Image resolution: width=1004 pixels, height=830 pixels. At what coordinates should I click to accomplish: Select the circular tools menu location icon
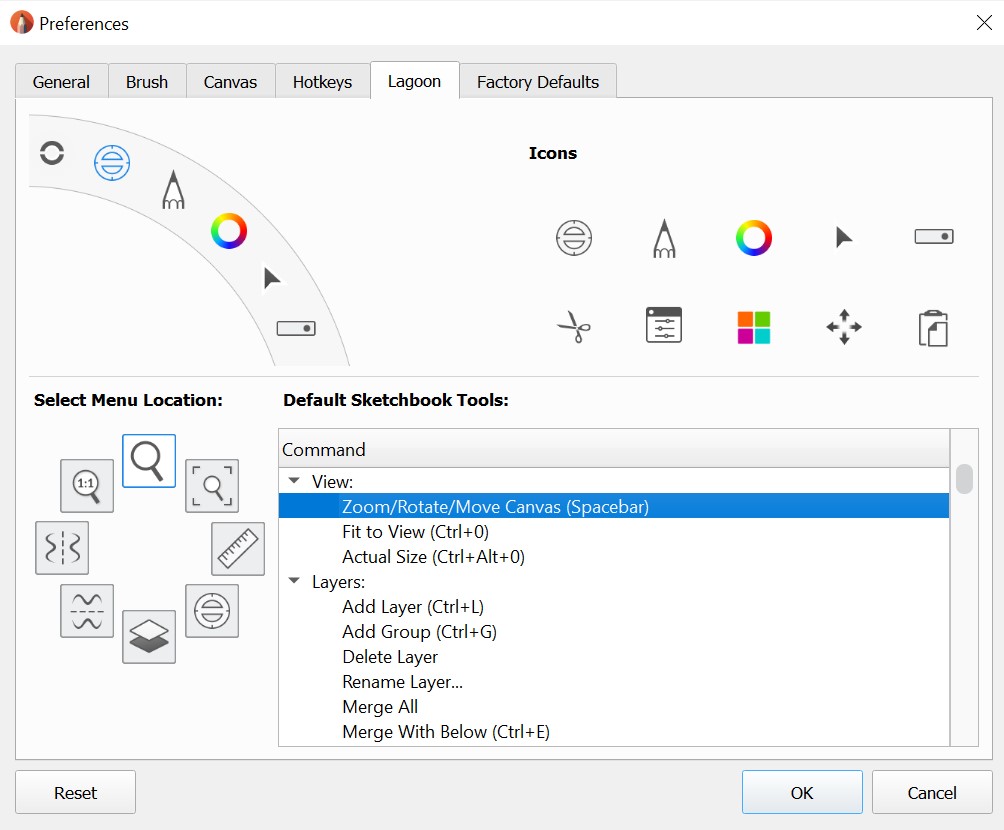212,611
